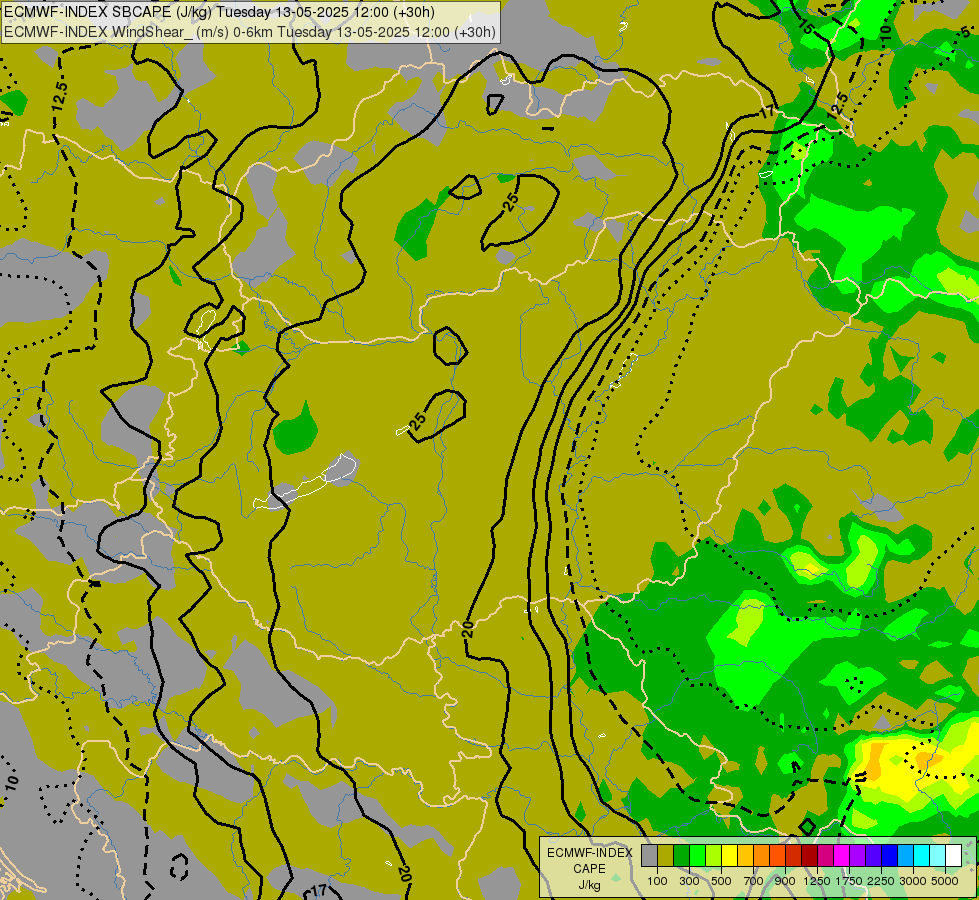Click the SBCAPE title line in the header
The image size is (979, 900).
pyautogui.click(x=219, y=12)
